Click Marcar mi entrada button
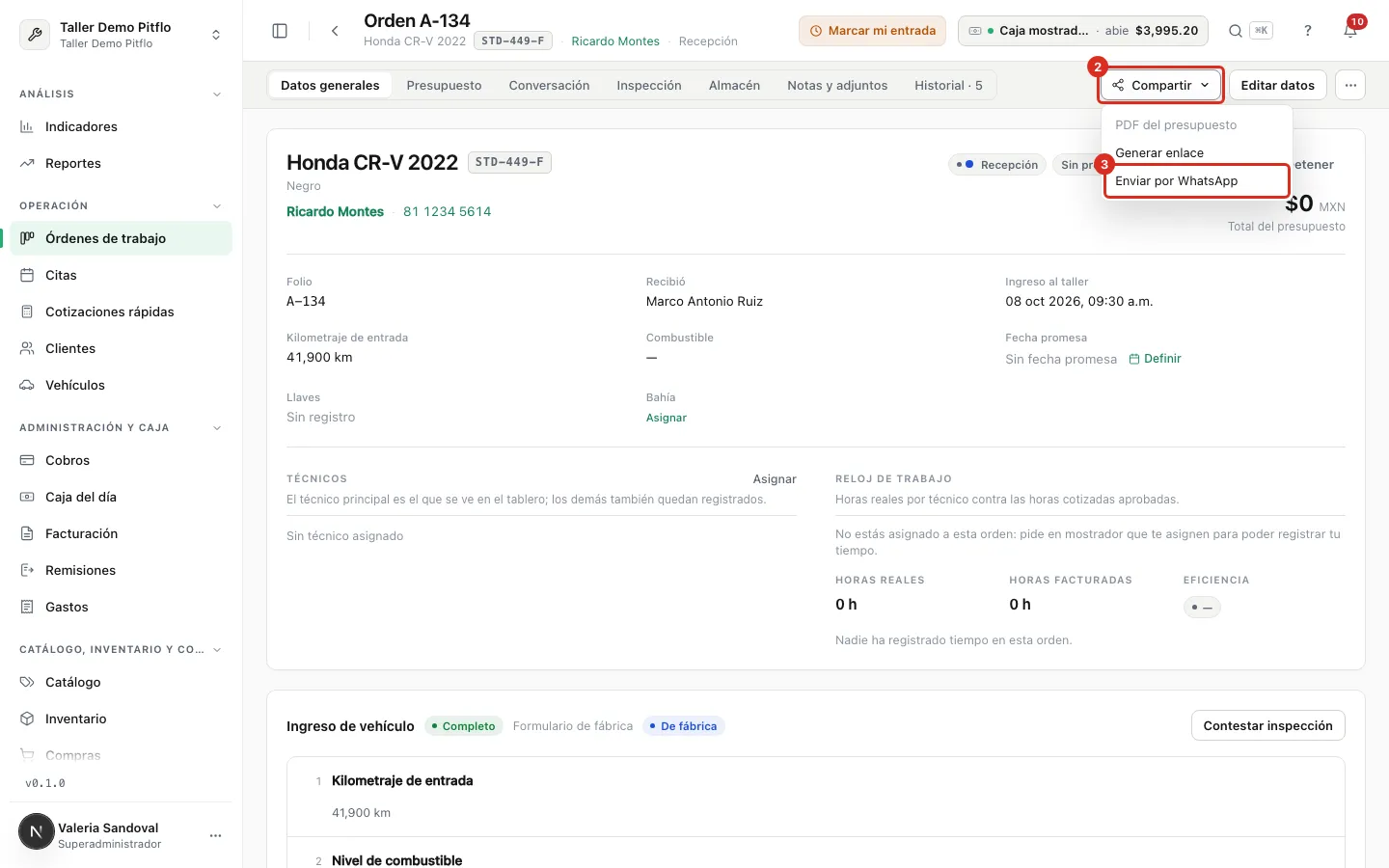Image resolution: width=1389 pixels, height=868 pixels. 872,31
